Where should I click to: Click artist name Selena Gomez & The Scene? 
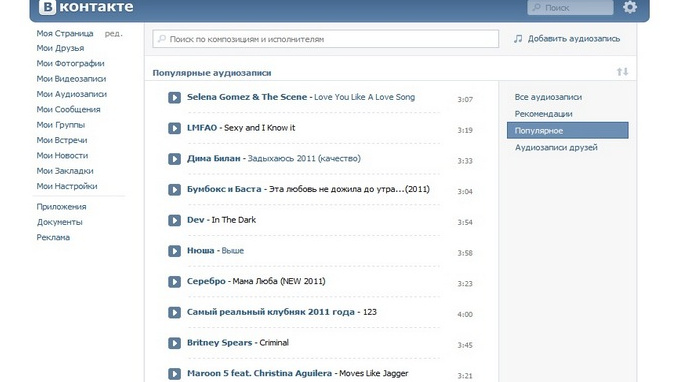pyautogui.click(x=247, y=97)
